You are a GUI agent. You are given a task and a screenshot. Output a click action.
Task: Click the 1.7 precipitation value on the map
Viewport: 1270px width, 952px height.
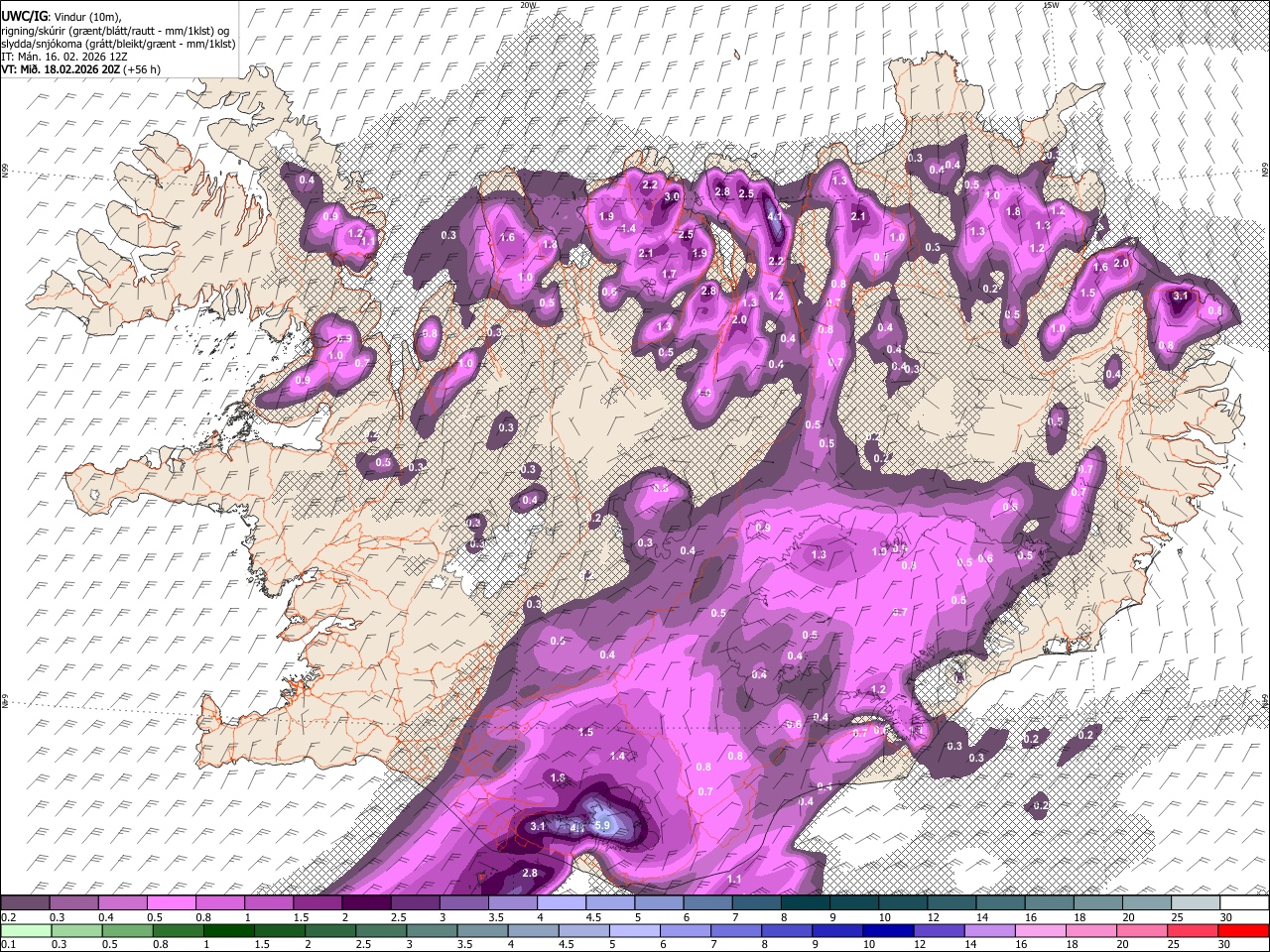[x=669, y=275]
